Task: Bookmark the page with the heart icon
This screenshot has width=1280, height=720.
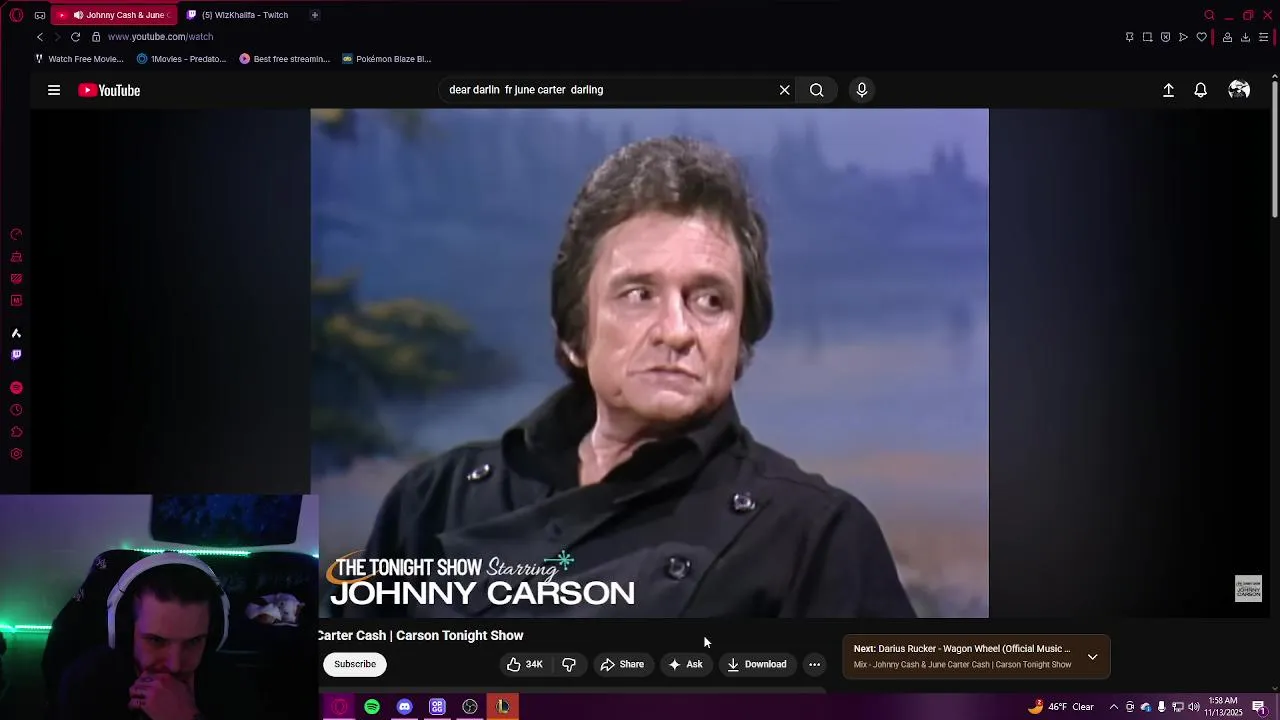Action: coord(1201,37)
